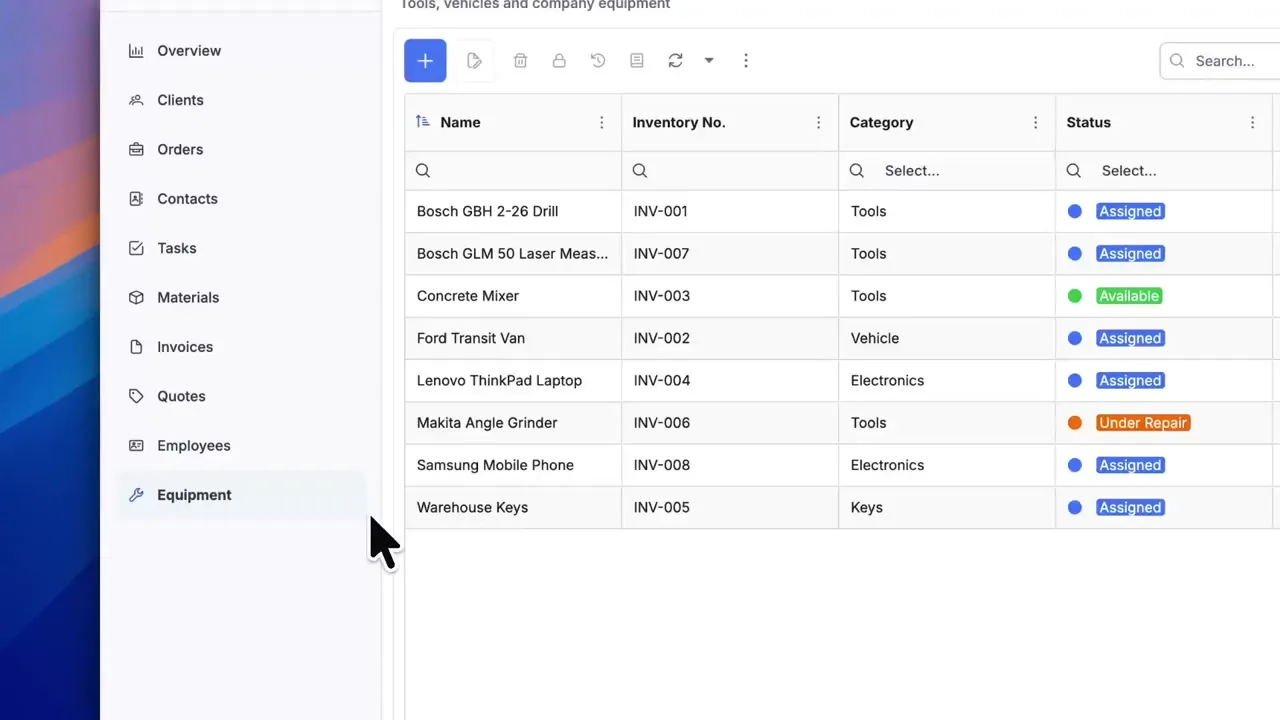Image resolution: width=1280 pixels, height=720 pixels.
Task: Click the refresh icon in toolbar
Action: (x=675, y=61)
